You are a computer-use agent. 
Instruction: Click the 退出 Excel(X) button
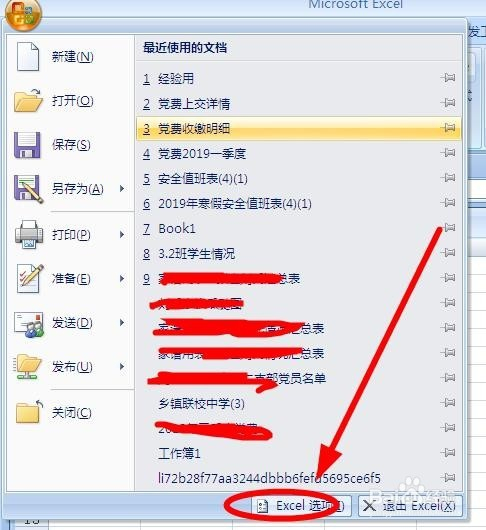pos(410,506)
